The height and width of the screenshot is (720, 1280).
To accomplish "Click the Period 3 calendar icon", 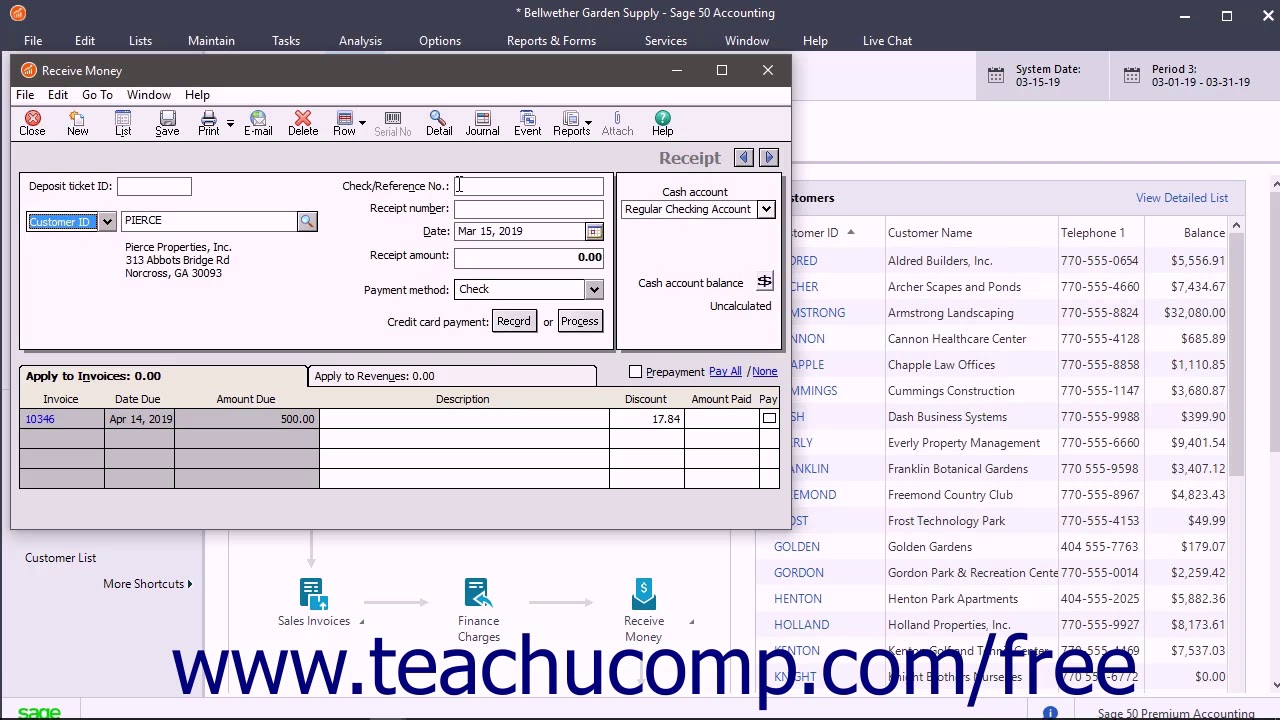I will click(1132, 76).
